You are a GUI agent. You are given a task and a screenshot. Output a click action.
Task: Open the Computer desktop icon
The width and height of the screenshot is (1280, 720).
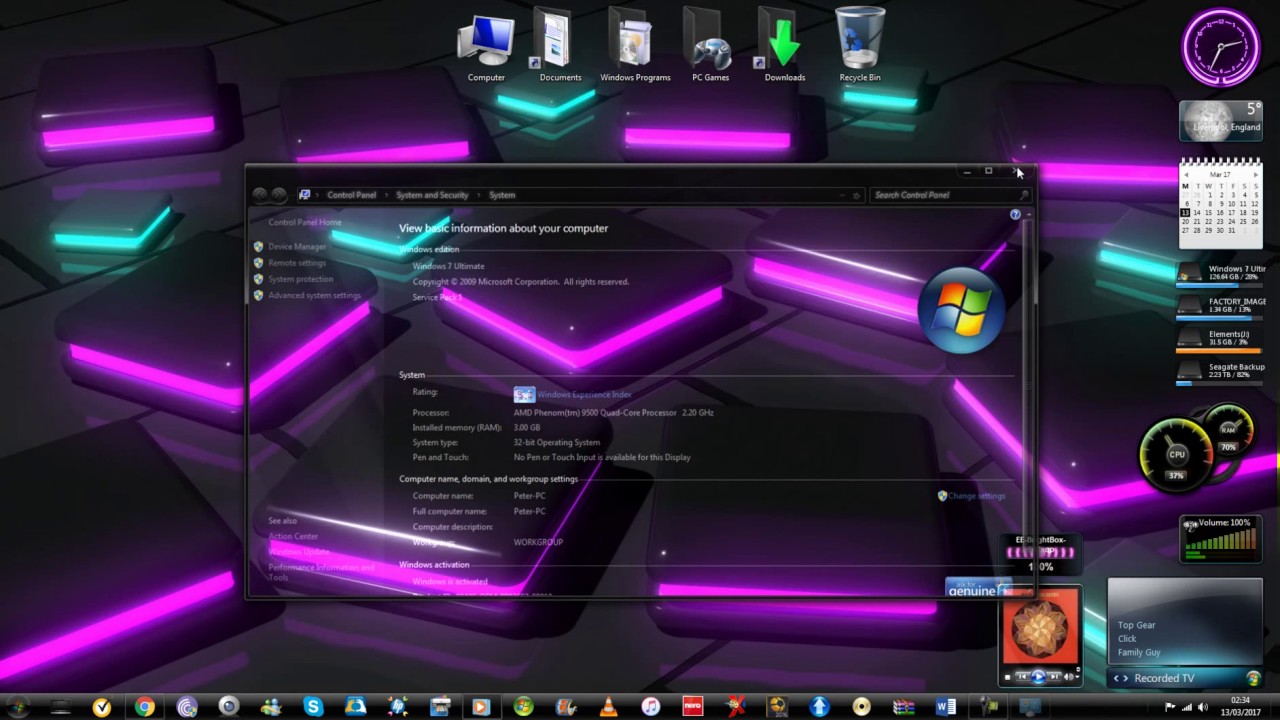click(x=486, y=46)
